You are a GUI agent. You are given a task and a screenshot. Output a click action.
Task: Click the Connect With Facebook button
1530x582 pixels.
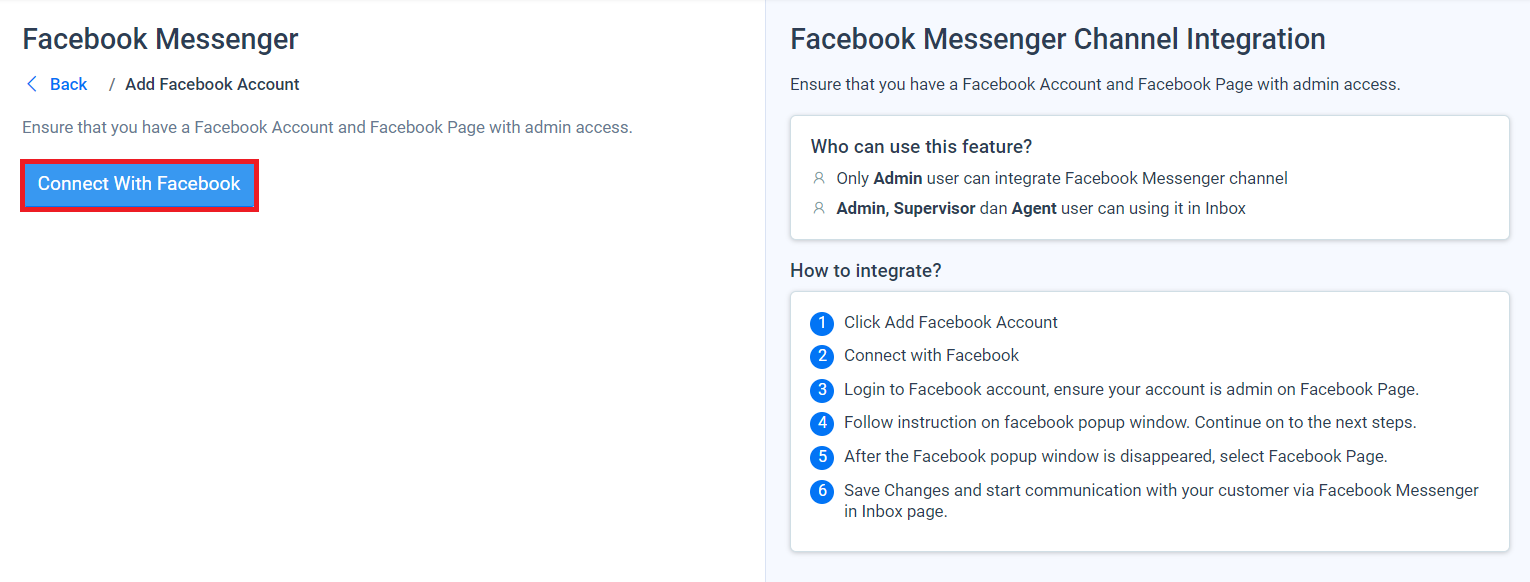[139, 184]
